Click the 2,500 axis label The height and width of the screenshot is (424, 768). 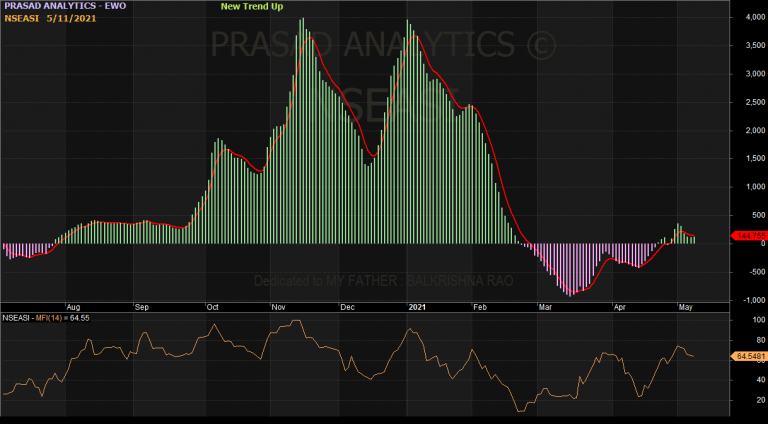[755, 102]
